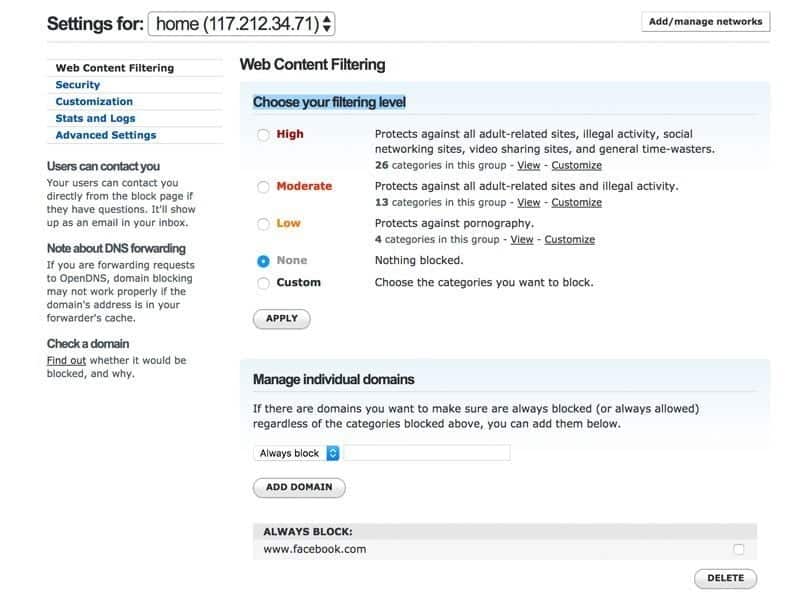Screen dimensions: 800x600
Task: Expand the Always block dropdown
Action: tap(296, 453)
